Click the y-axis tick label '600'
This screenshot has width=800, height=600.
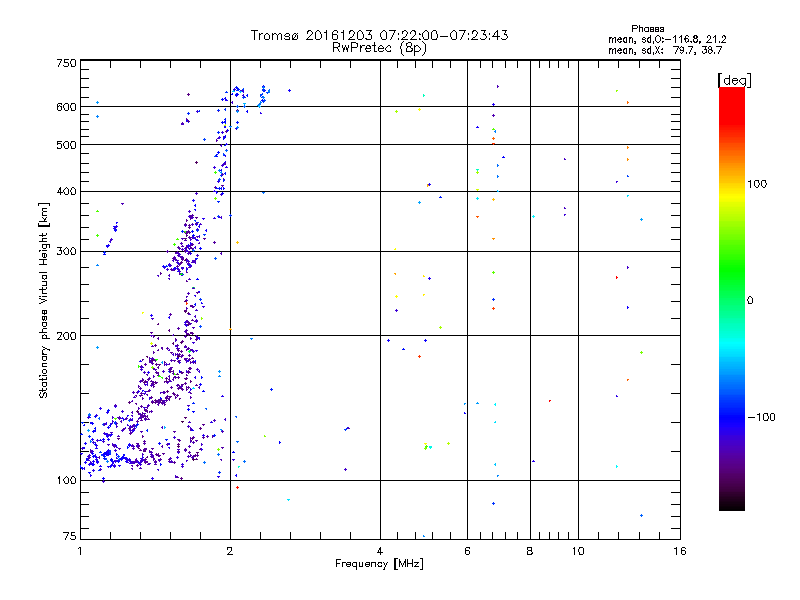coord(66,107)
